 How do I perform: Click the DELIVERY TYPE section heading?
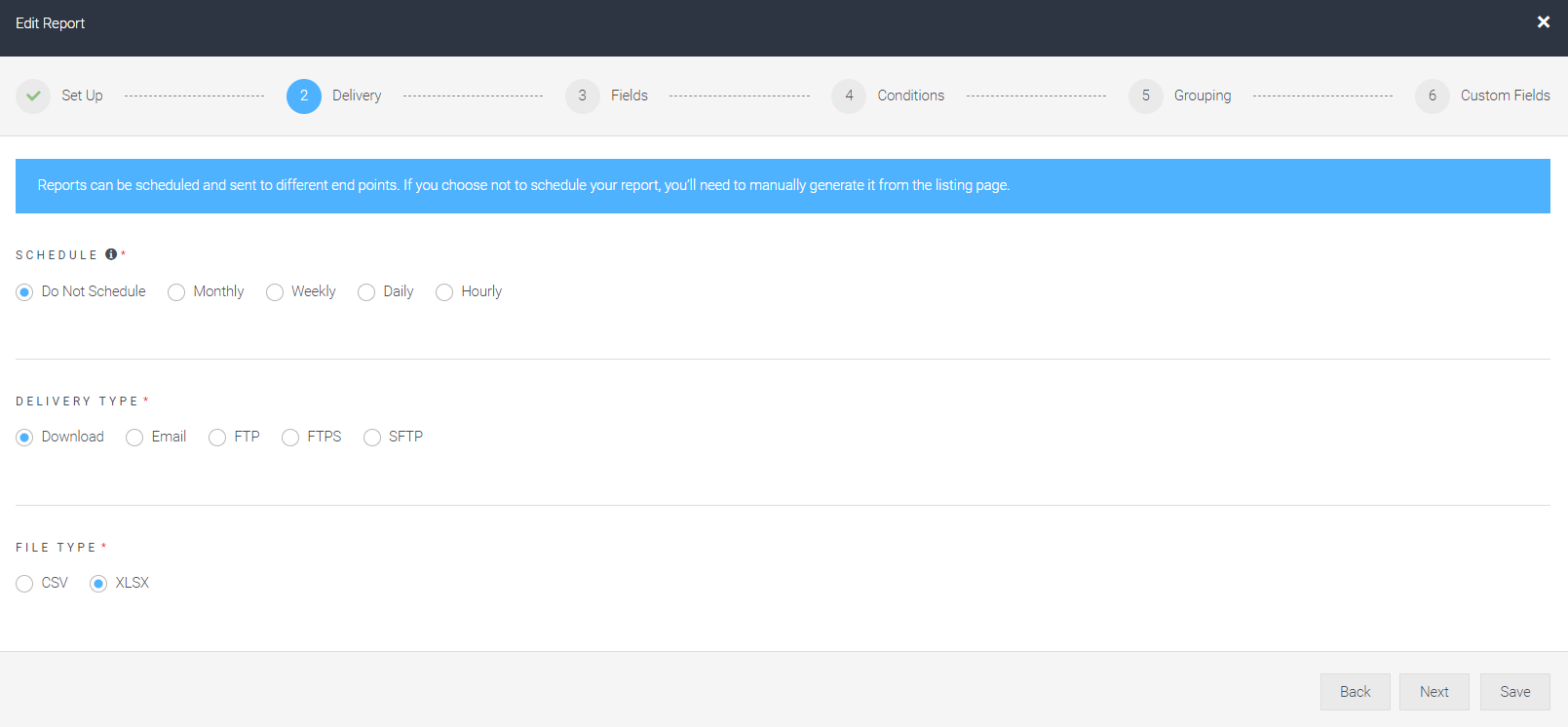tap(77, 402)
